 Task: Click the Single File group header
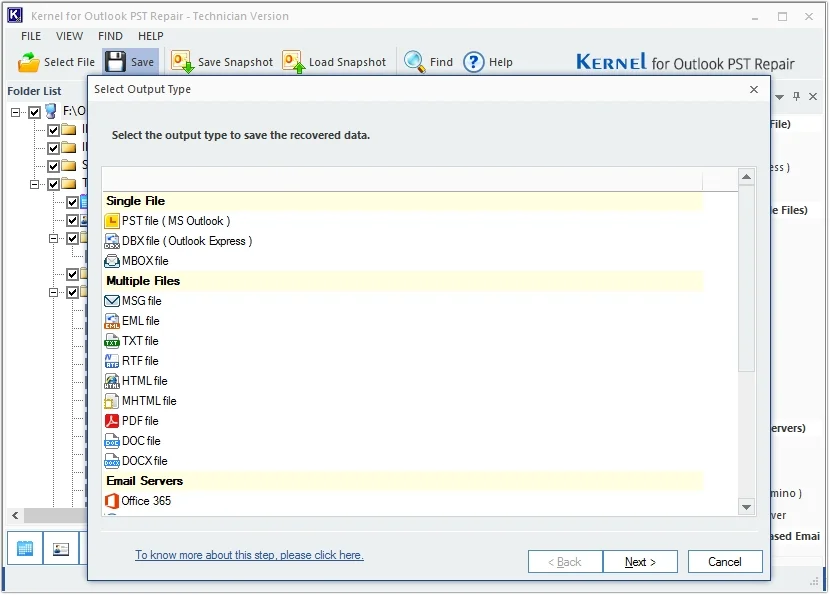pos(403,201)
